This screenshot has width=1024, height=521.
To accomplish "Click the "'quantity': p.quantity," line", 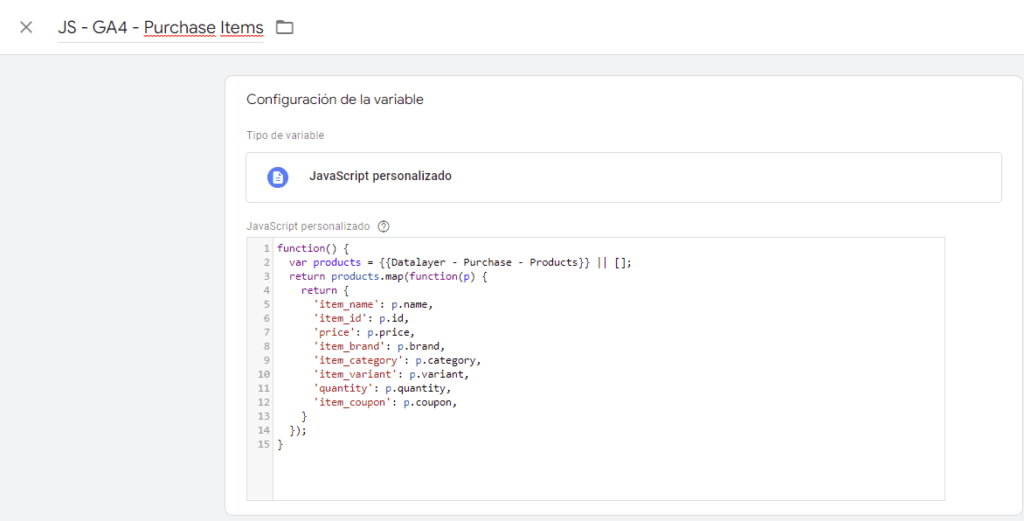I will point(382,388).
